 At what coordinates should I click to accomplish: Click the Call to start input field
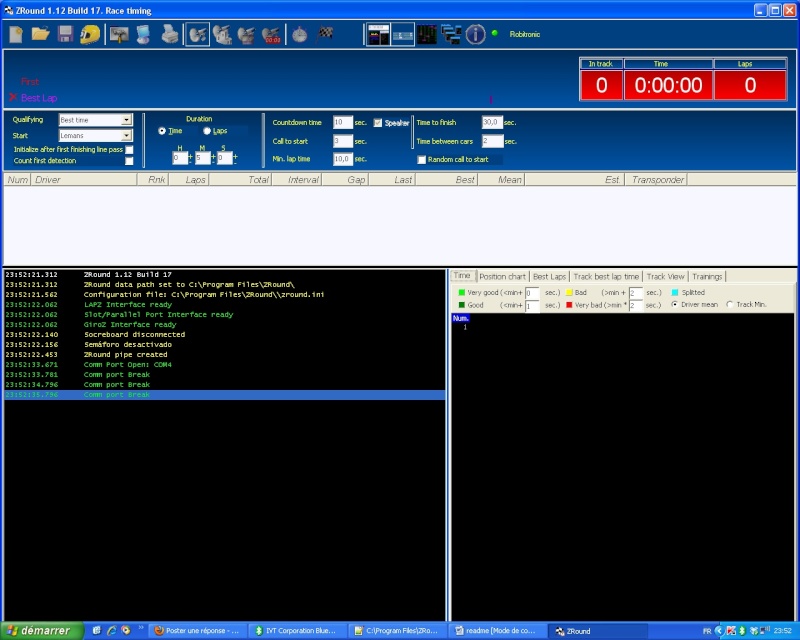[342, 141]
